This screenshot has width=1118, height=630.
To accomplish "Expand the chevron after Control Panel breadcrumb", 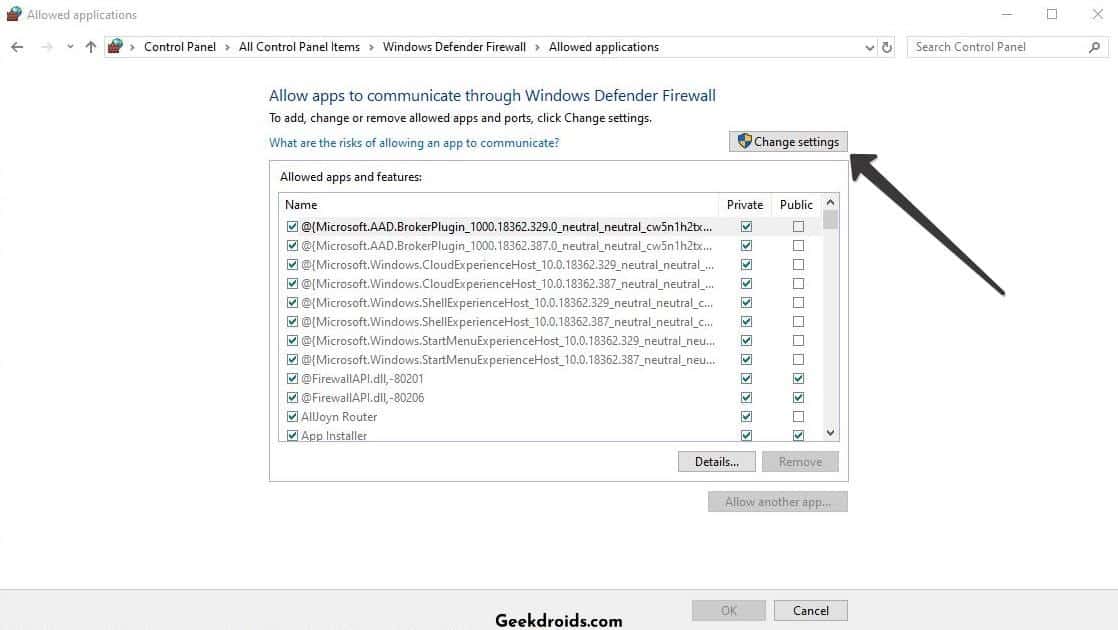I will [x=227, y=47].
